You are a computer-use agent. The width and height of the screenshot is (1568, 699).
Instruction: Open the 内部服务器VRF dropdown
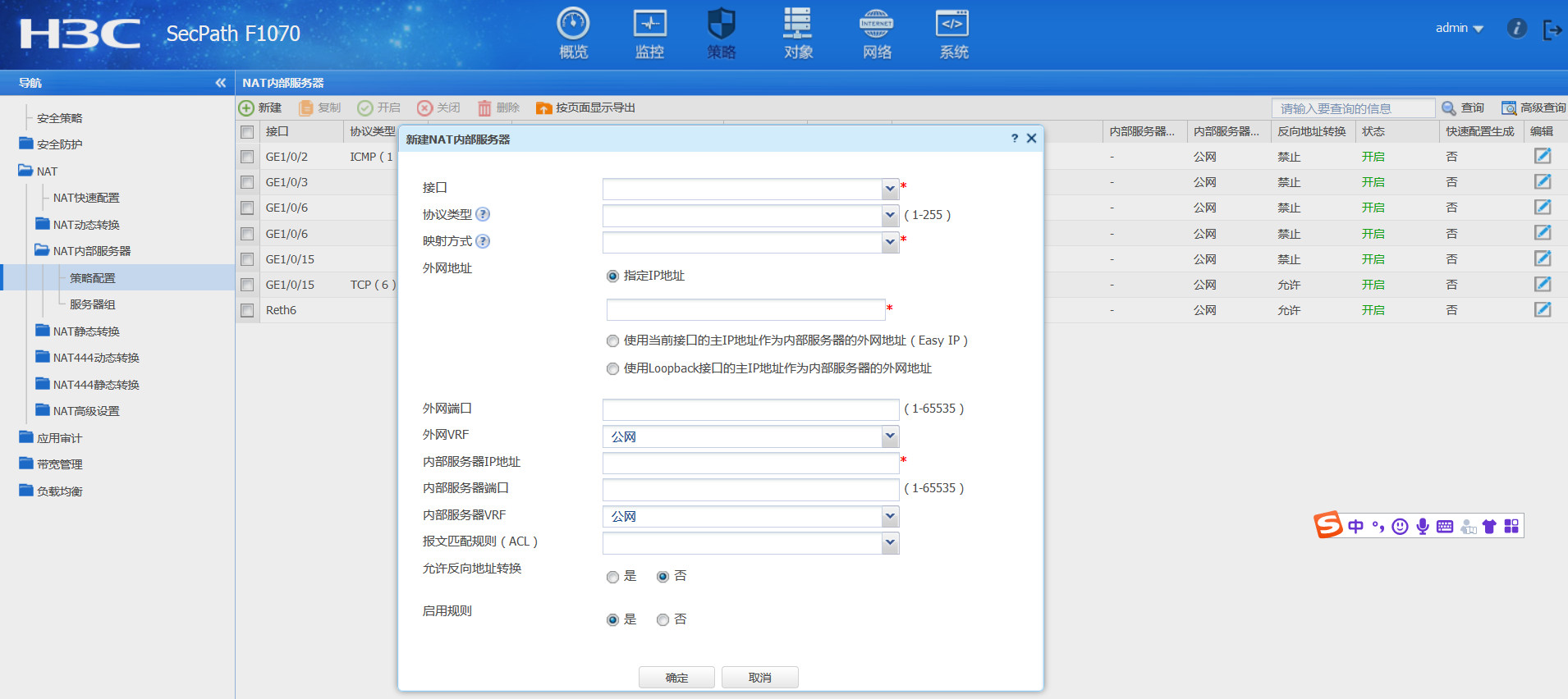click(x=890, y=516)
